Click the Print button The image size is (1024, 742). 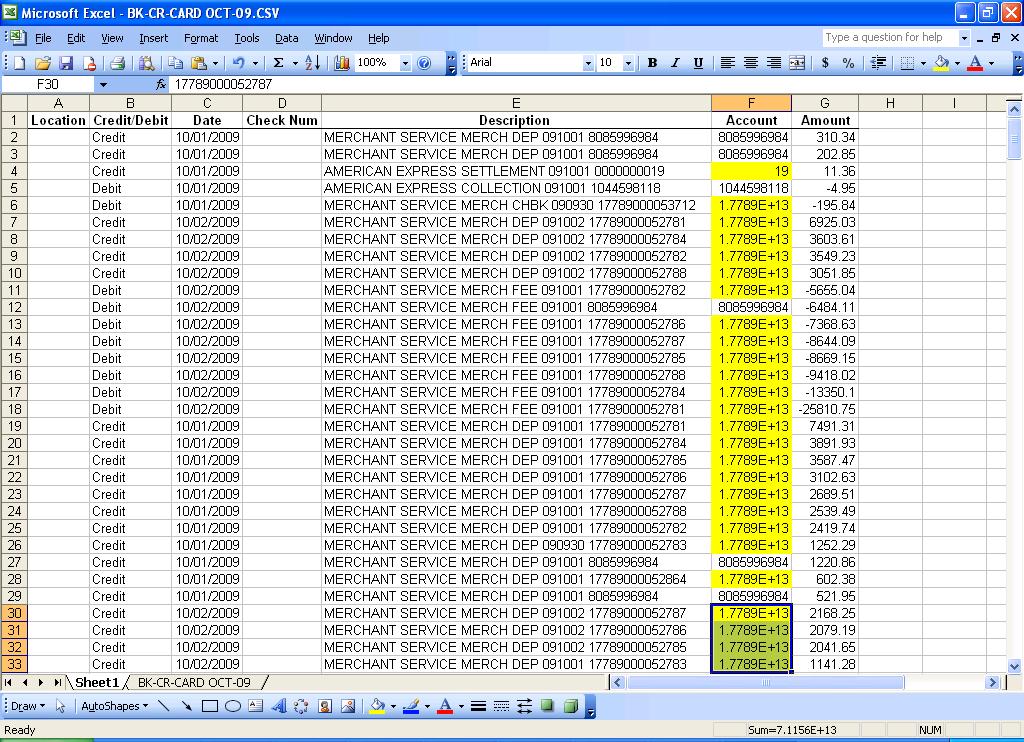tap(119, 62)
